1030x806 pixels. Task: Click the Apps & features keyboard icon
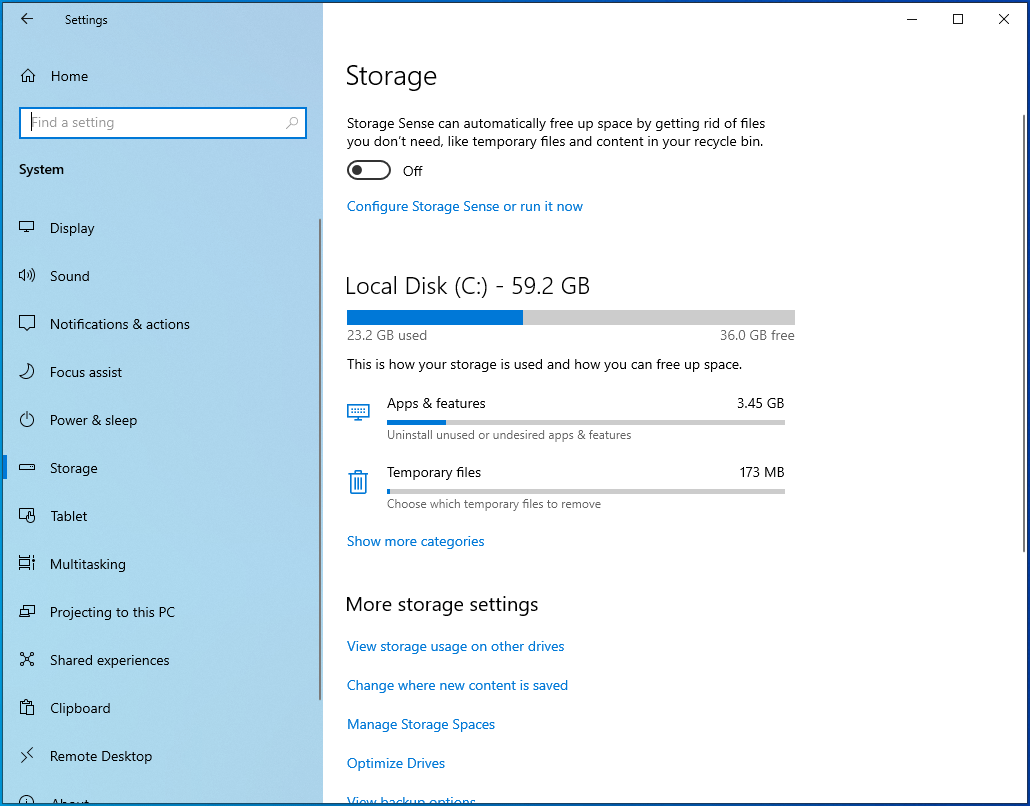[x=358, y=412]
